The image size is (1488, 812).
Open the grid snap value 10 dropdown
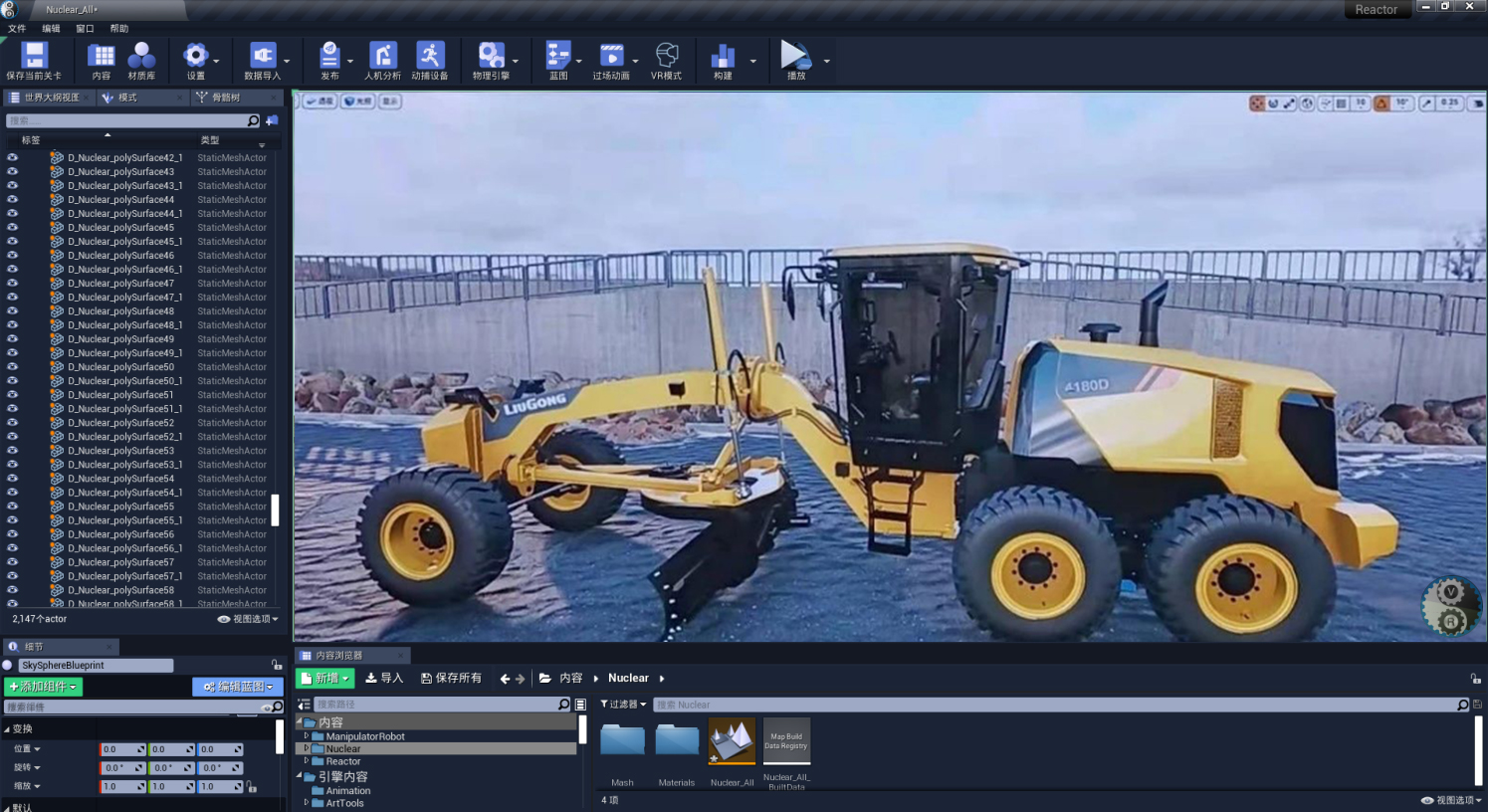coord(1361,102)
